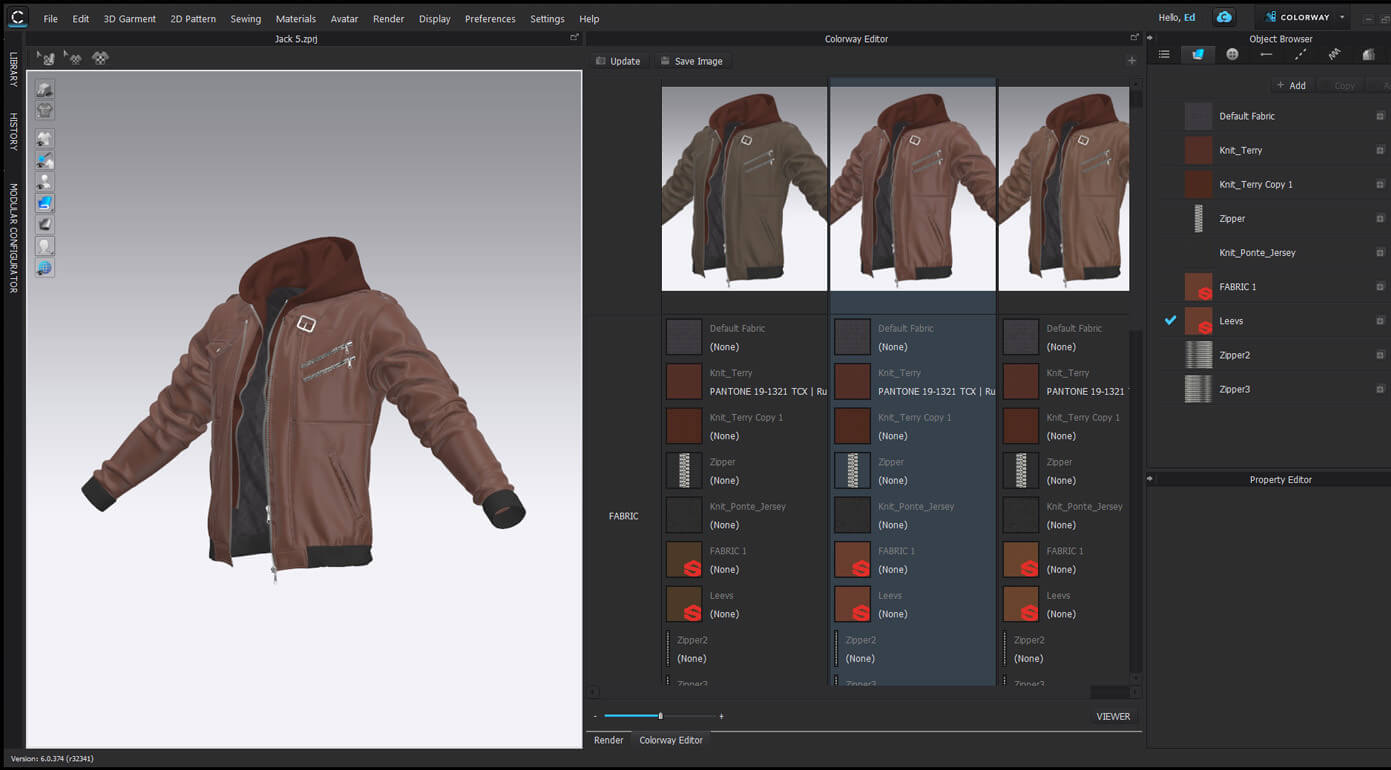Click the blue fabric surface icon in the viewport sidebar
The height and width of the screenshot is (770, 1391).
point(45,203)
